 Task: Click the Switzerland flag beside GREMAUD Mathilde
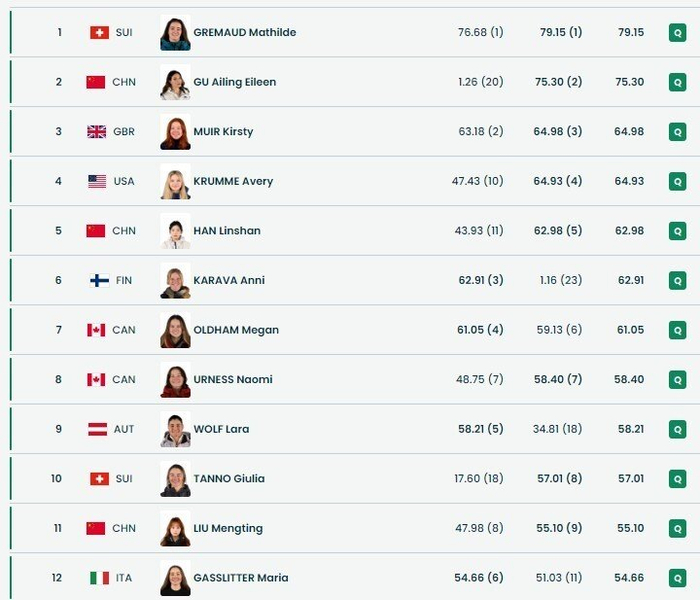(x=99, y=32)
